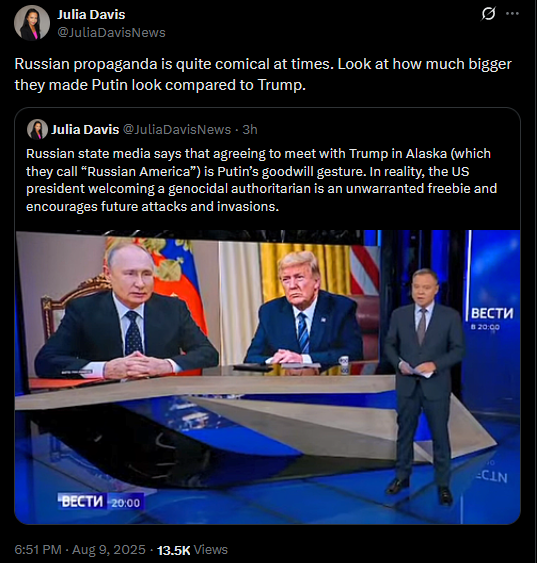Click the ВЕСТИ 20:00 watermark badge in the image
The height and width of the screenshot is (563, 537).
pos(101,502)
